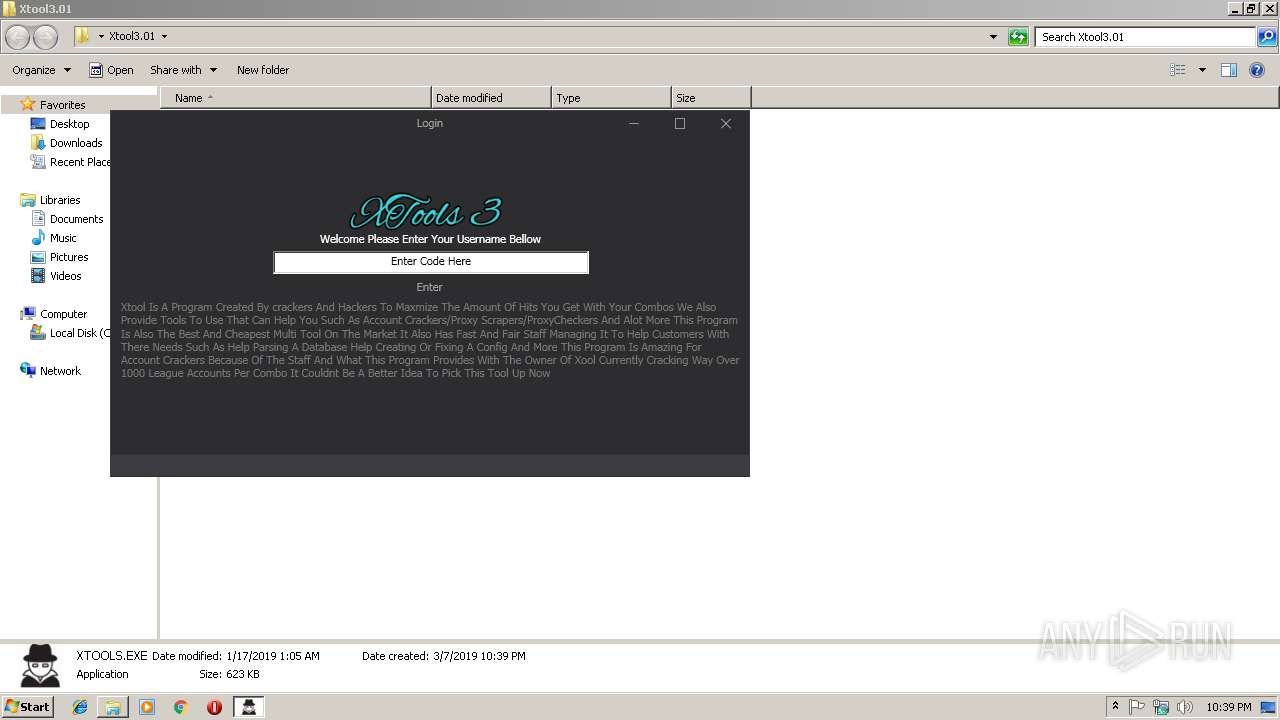Launch Internet Explorer from taskbar
1280x720 pixels.
(x=80, y=707)
